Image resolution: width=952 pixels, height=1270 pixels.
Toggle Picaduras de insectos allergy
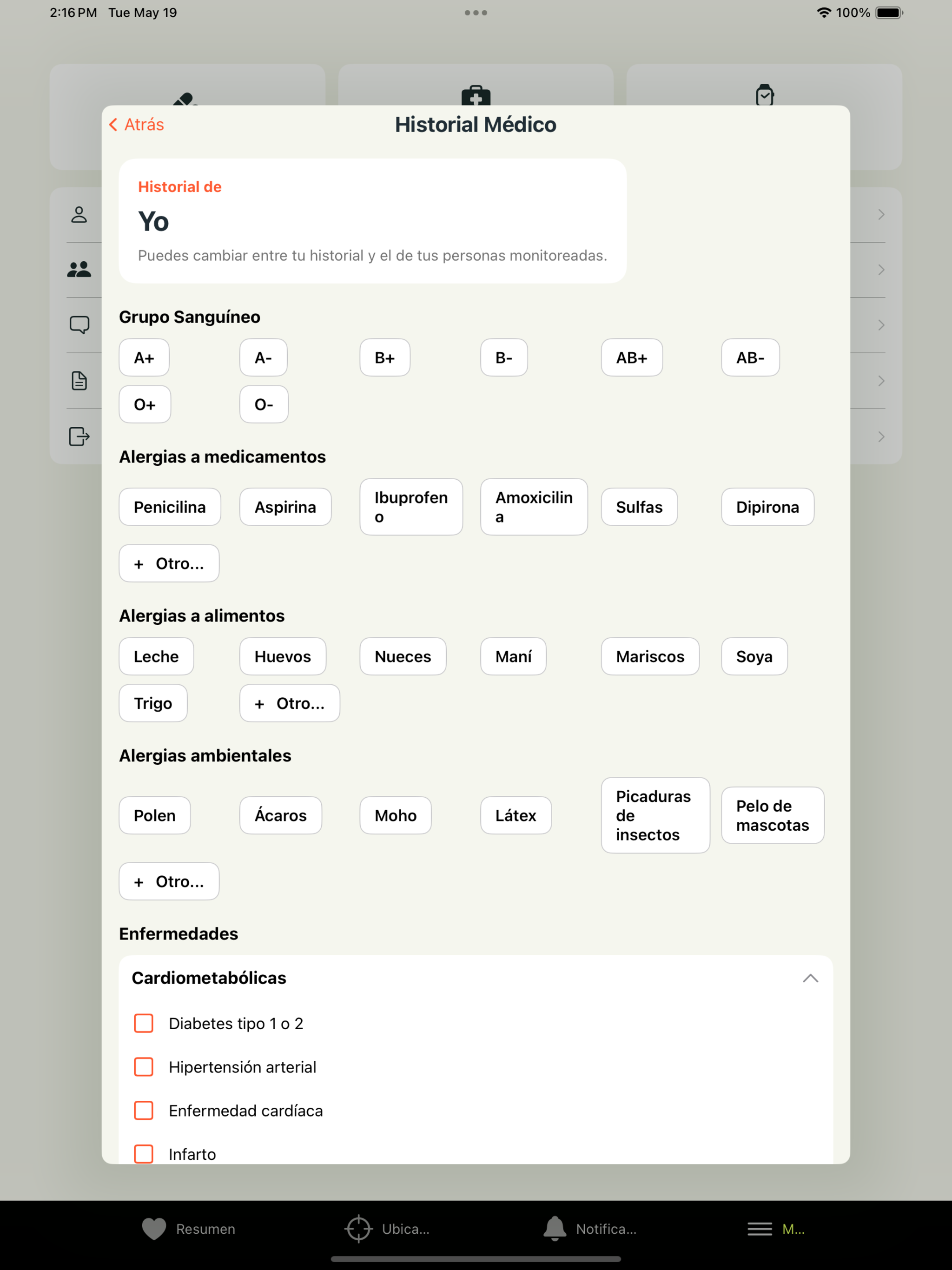655,815
